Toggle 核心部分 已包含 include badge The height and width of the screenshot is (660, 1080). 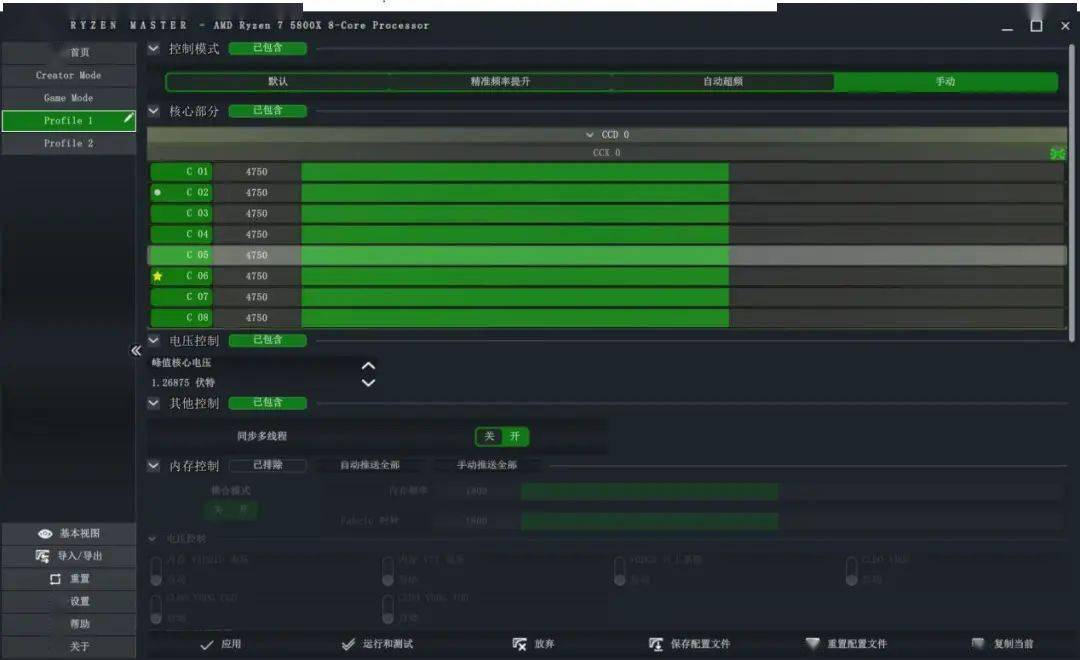pyautogui.click(x=267, y=110)
